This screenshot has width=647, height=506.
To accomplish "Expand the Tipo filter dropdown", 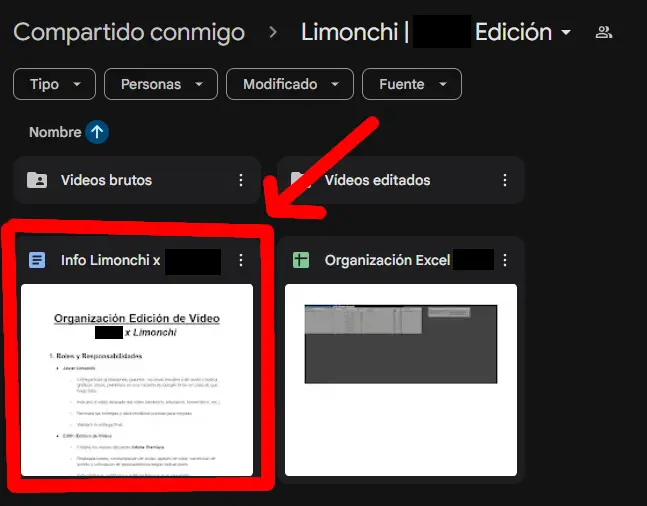I will pos(54,85).
